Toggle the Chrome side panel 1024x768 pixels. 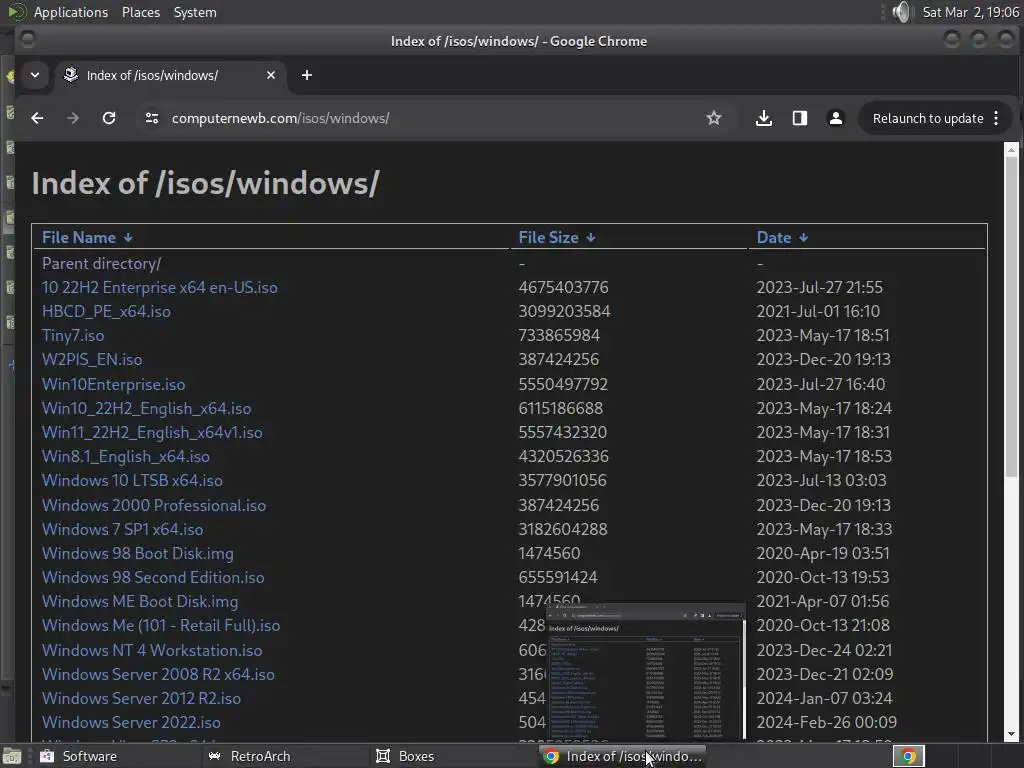[799, 118]
